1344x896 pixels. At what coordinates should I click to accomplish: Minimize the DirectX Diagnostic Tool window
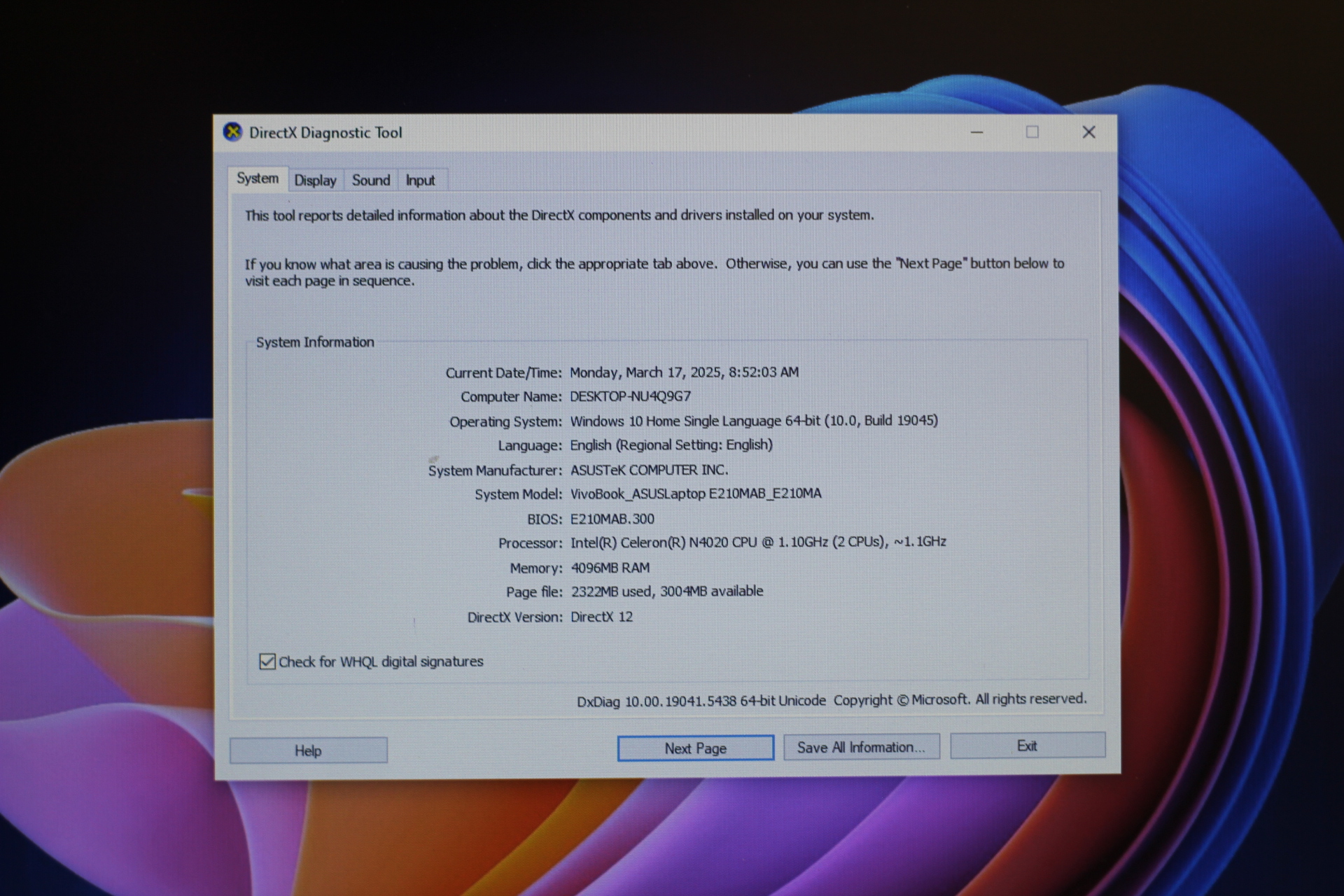pos(976,132)
